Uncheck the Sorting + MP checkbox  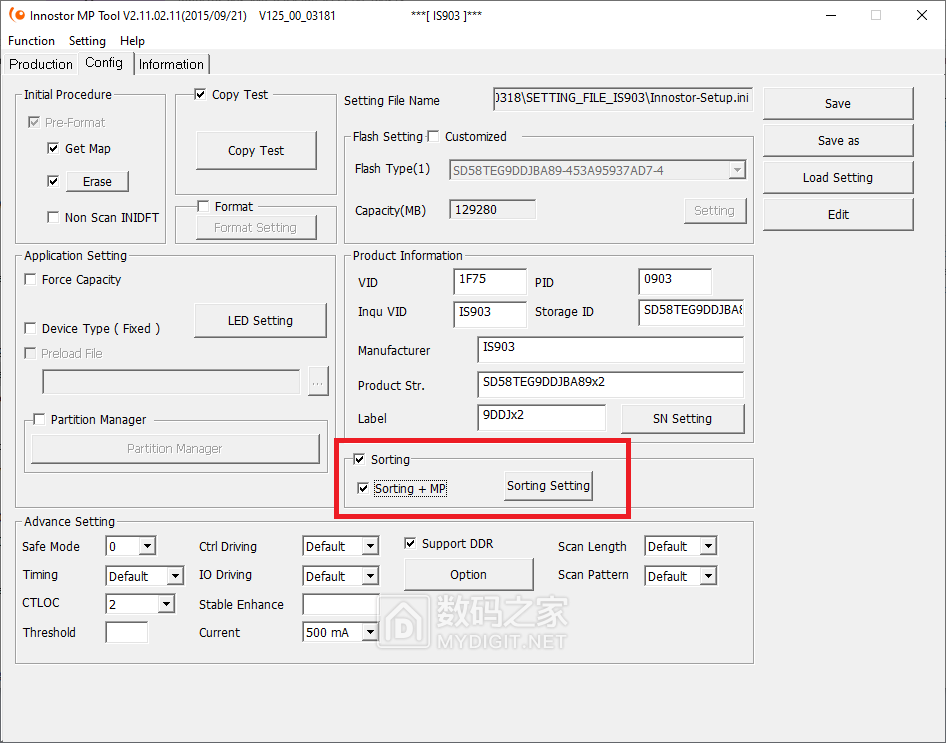pos(364,489)
